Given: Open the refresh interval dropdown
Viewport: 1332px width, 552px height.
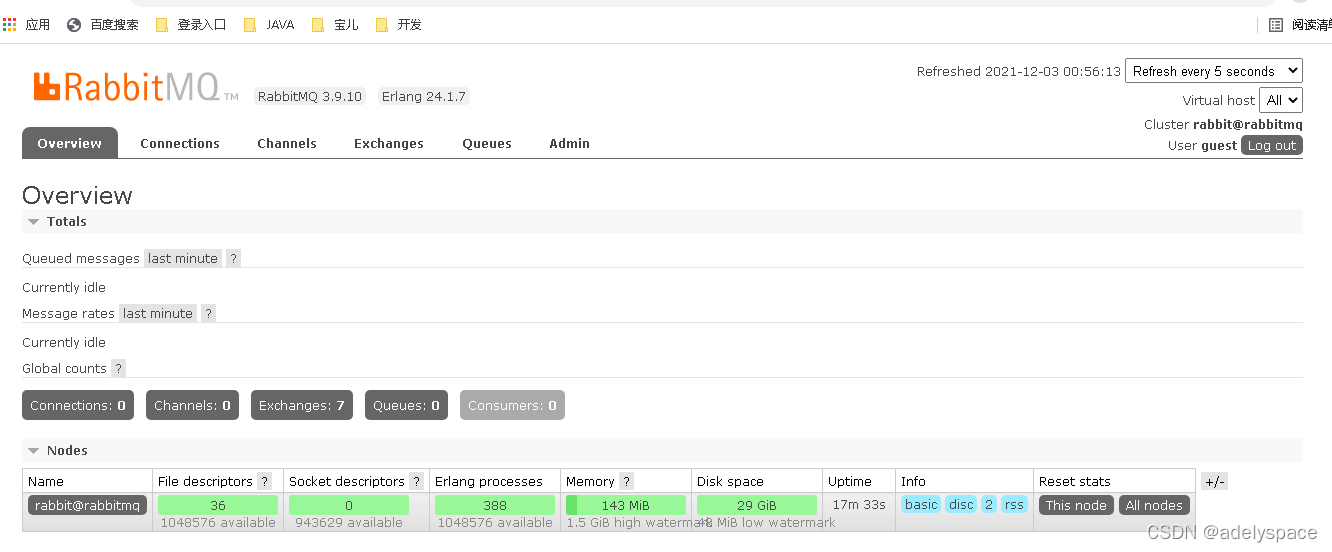Looking at the screenshot, I should (1214, 71).
